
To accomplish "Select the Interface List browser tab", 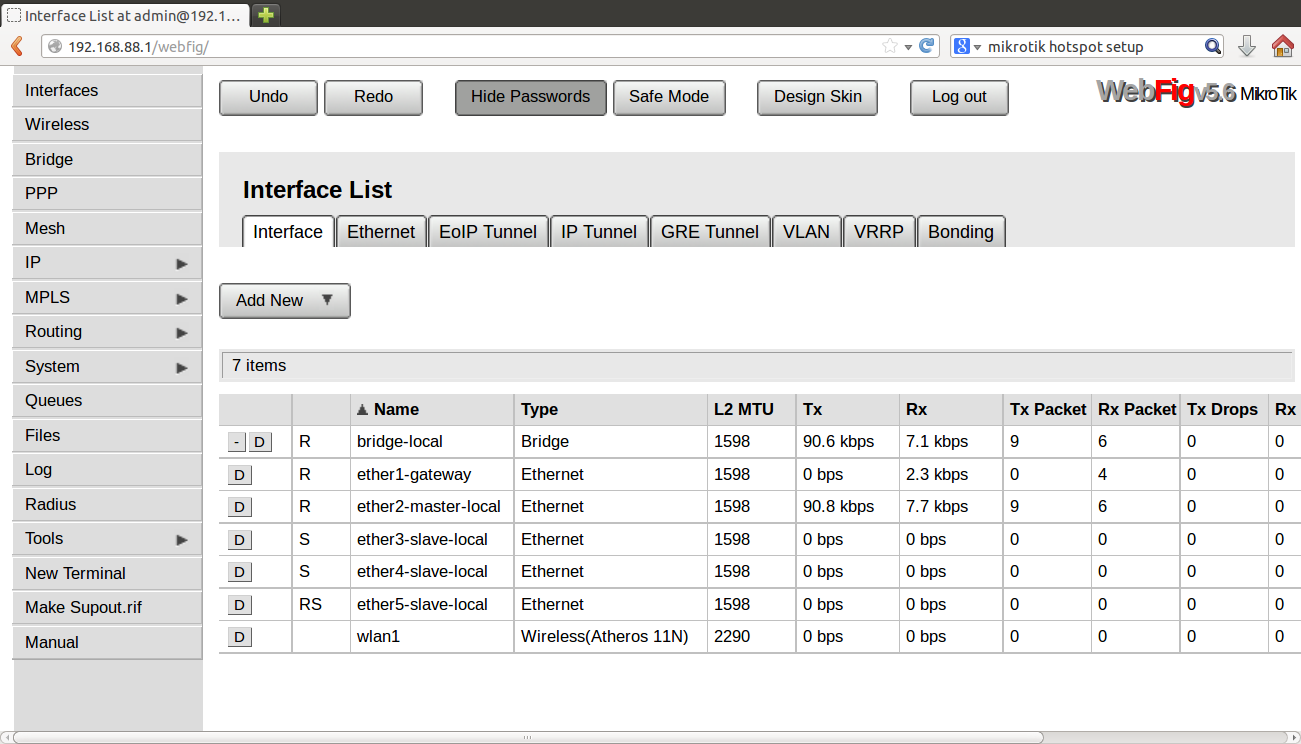I will click(x=123, y=15).
